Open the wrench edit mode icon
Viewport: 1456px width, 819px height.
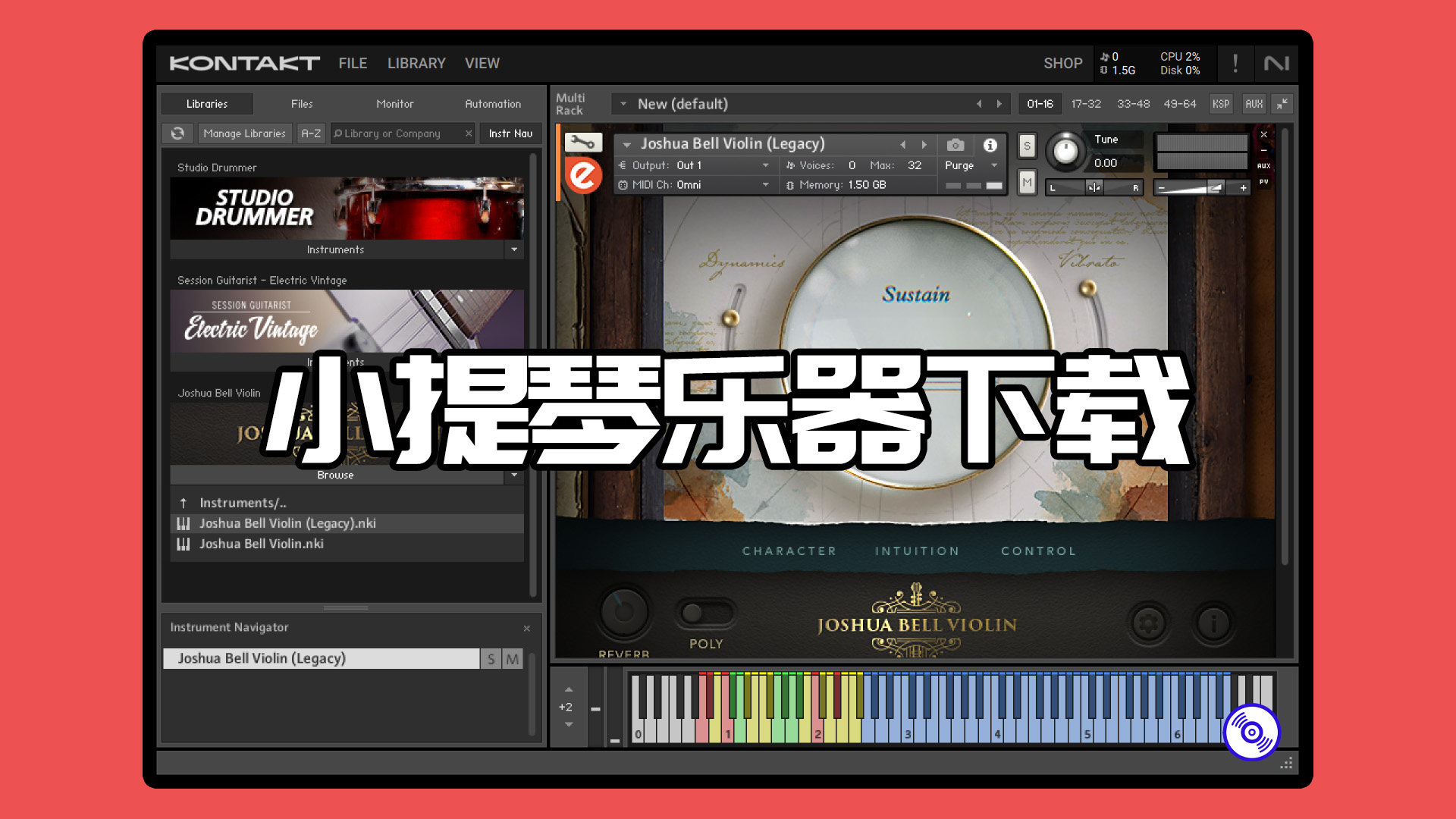[x=583, y=143]
